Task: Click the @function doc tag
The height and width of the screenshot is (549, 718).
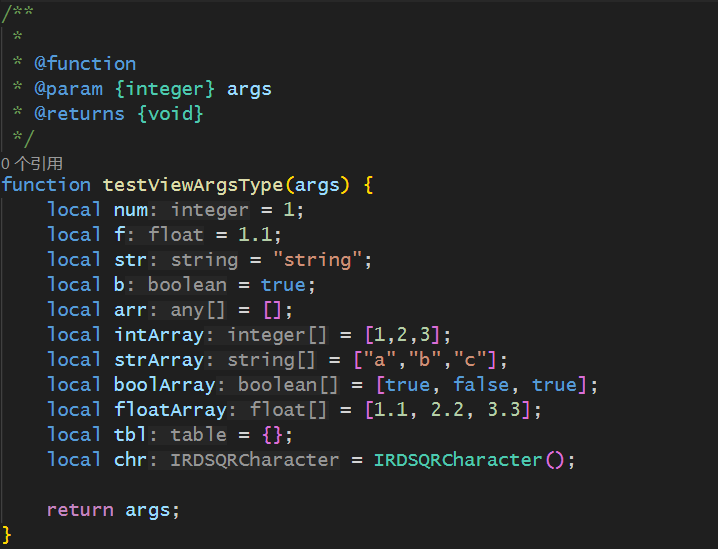Action: (85, 64)
